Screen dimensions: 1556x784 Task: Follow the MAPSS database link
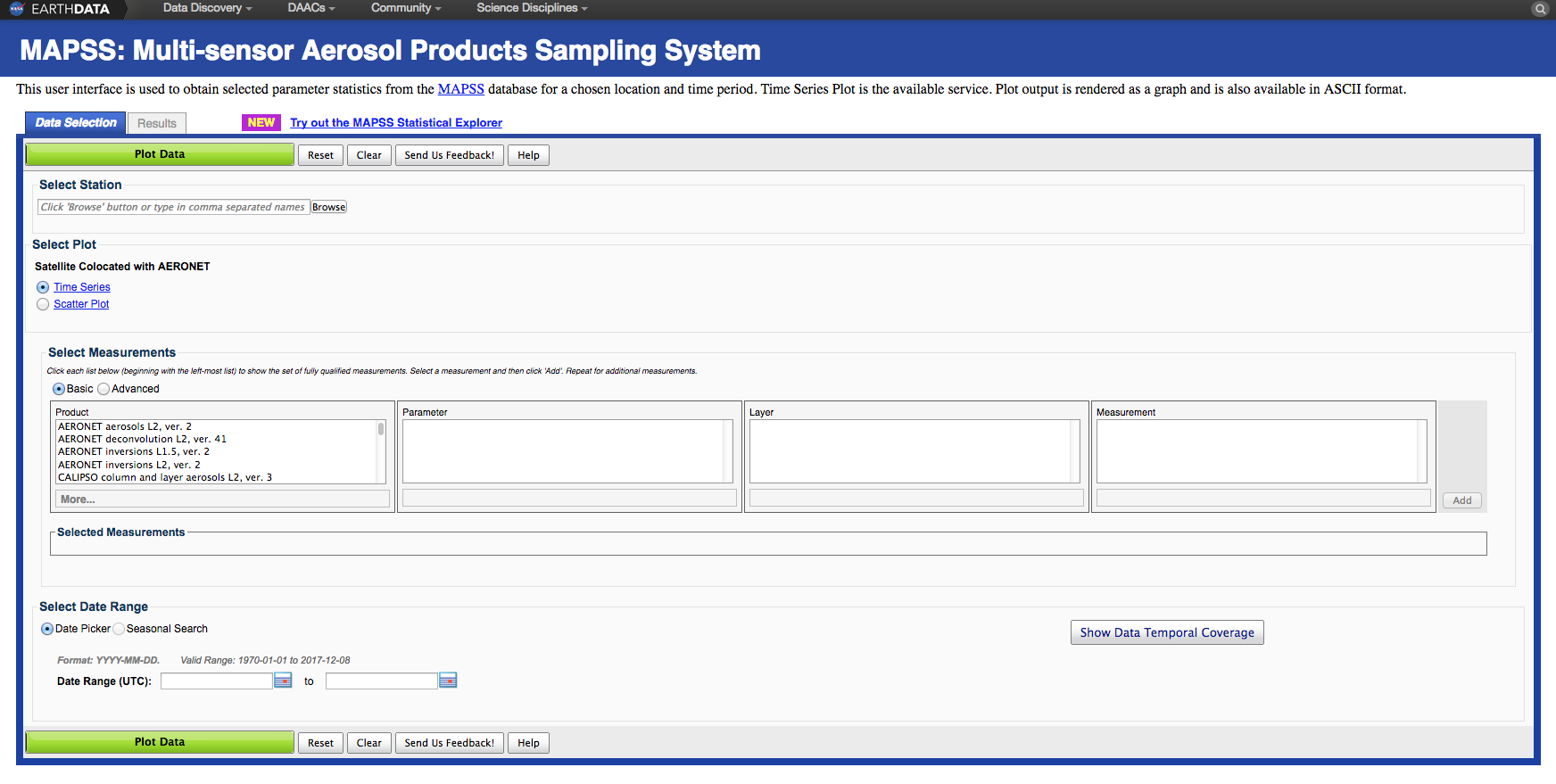pyautogui.click(x=461, y=89)
